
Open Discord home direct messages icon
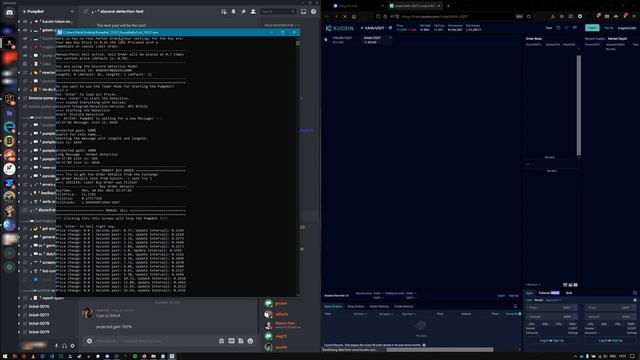[9, 13]
